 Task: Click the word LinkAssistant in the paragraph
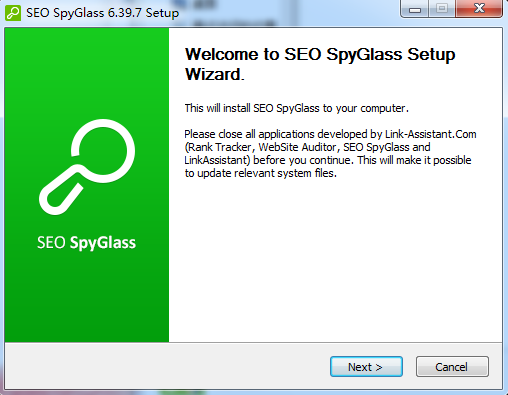click(x=216, y=160)
